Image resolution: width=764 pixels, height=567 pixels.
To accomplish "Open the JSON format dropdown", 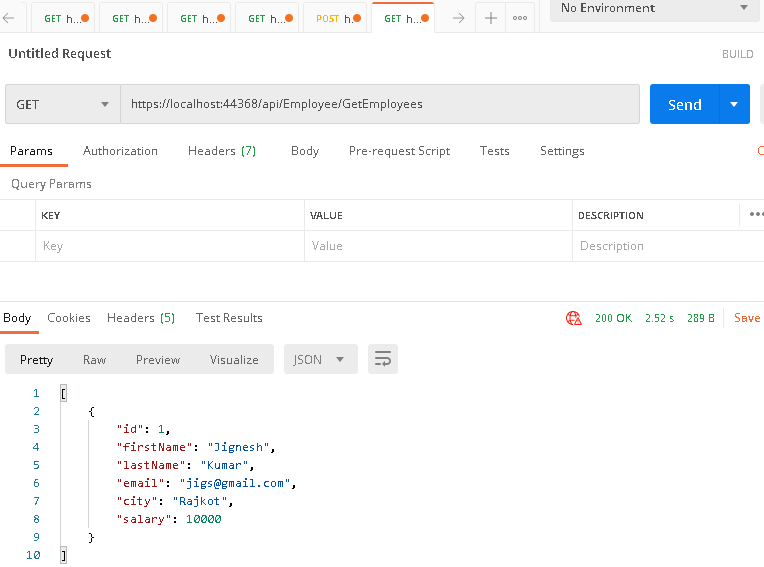I will point(320,360).
